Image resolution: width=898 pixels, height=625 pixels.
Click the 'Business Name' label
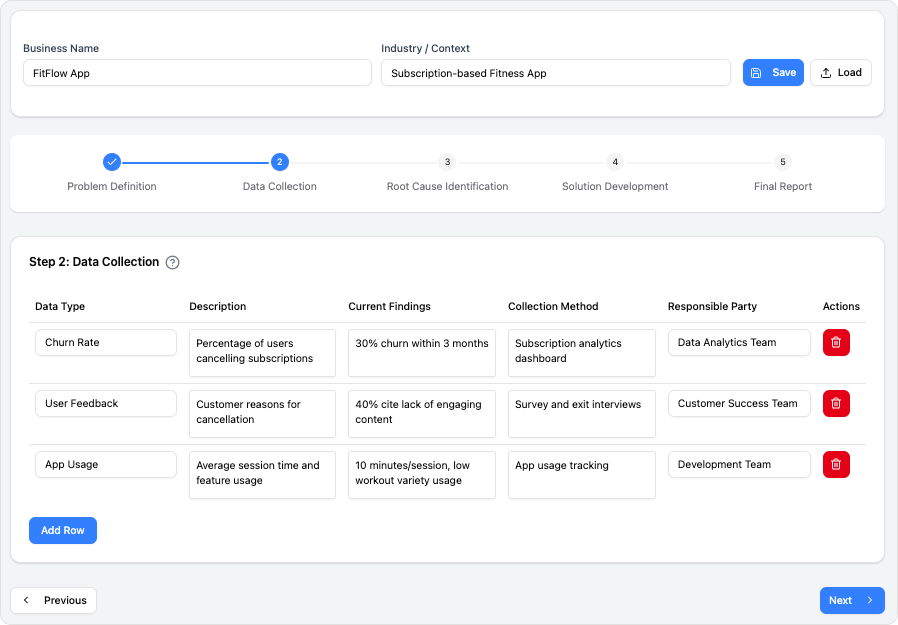tap(61, 49)
